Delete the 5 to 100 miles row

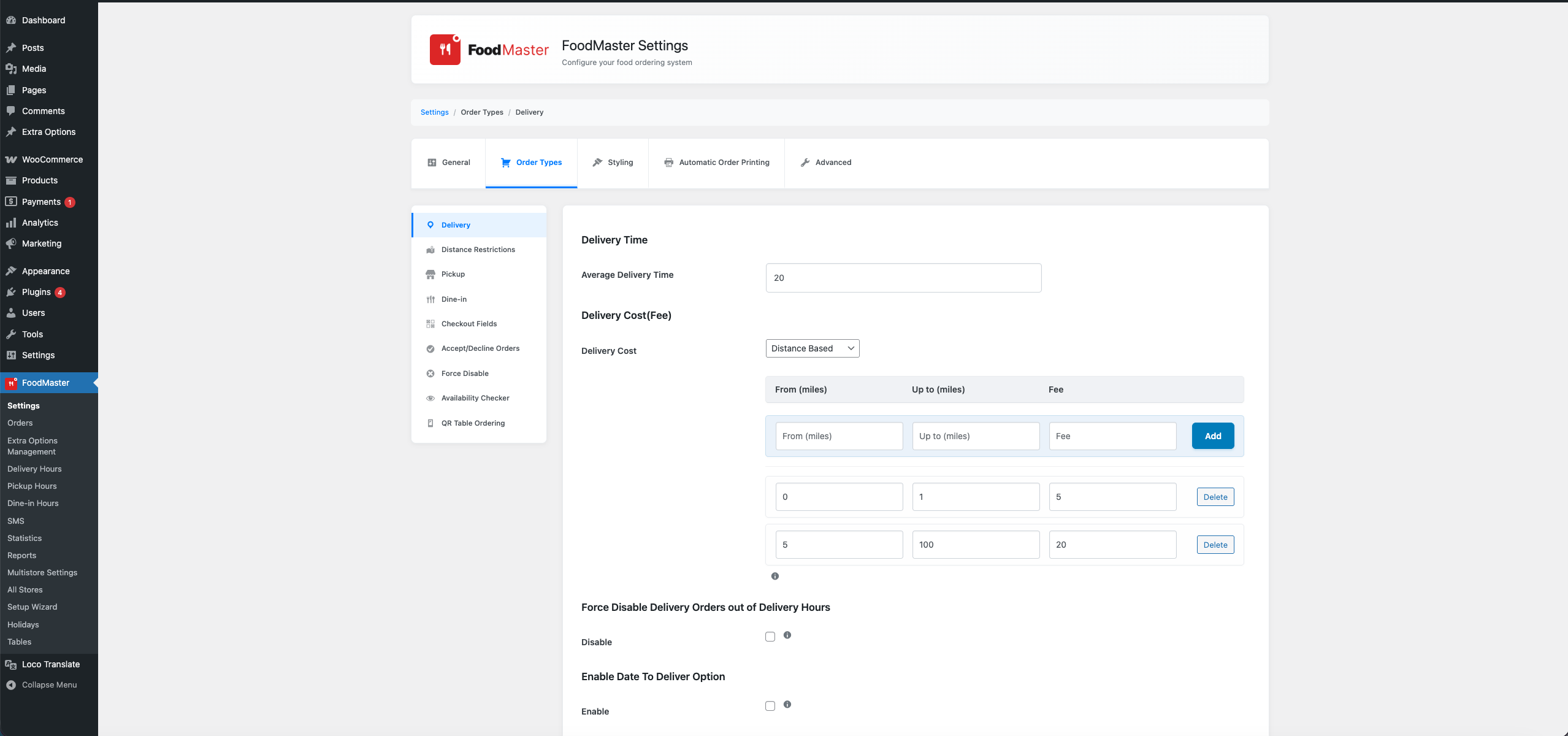click(1215, 545)
